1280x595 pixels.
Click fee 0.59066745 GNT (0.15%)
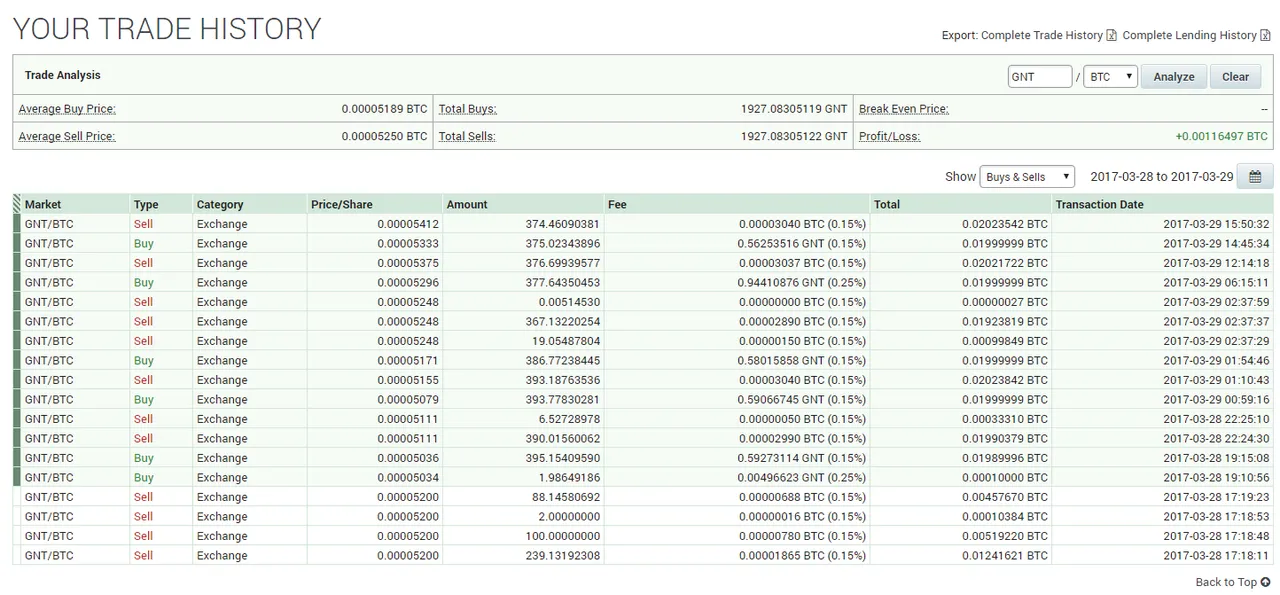point(802,400)
